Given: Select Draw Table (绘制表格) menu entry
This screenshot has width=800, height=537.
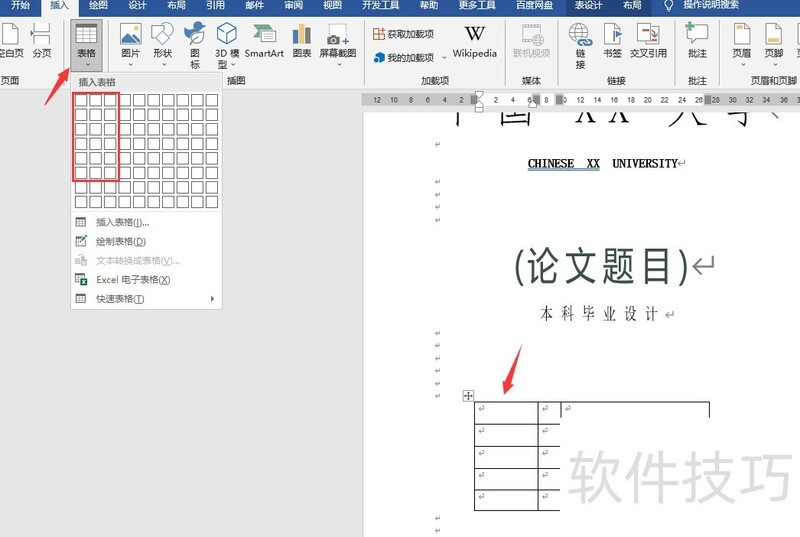Looking at the screenshot, I should click(x=121, y=241).
